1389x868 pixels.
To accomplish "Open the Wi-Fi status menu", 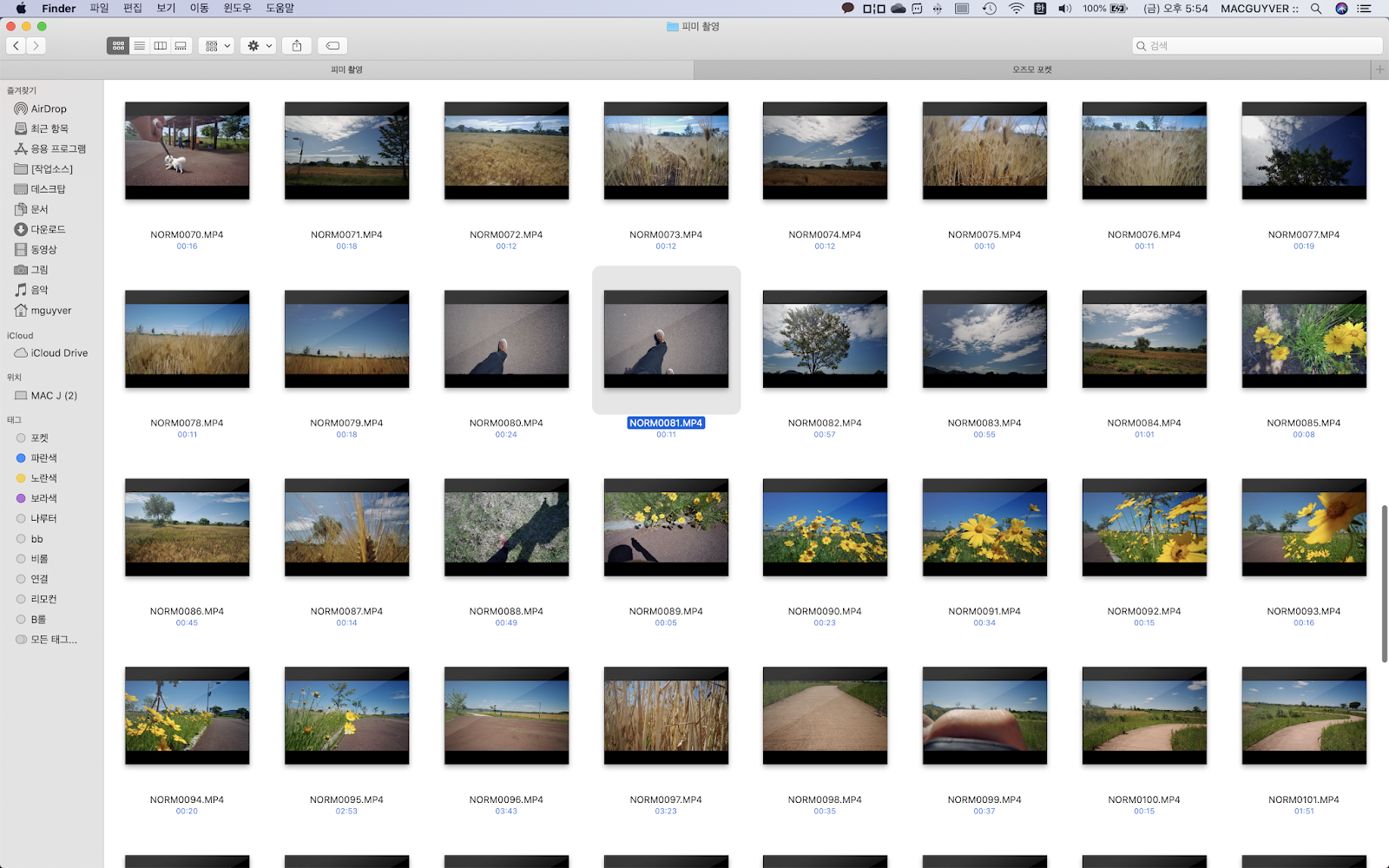I will coord(1016,9).
